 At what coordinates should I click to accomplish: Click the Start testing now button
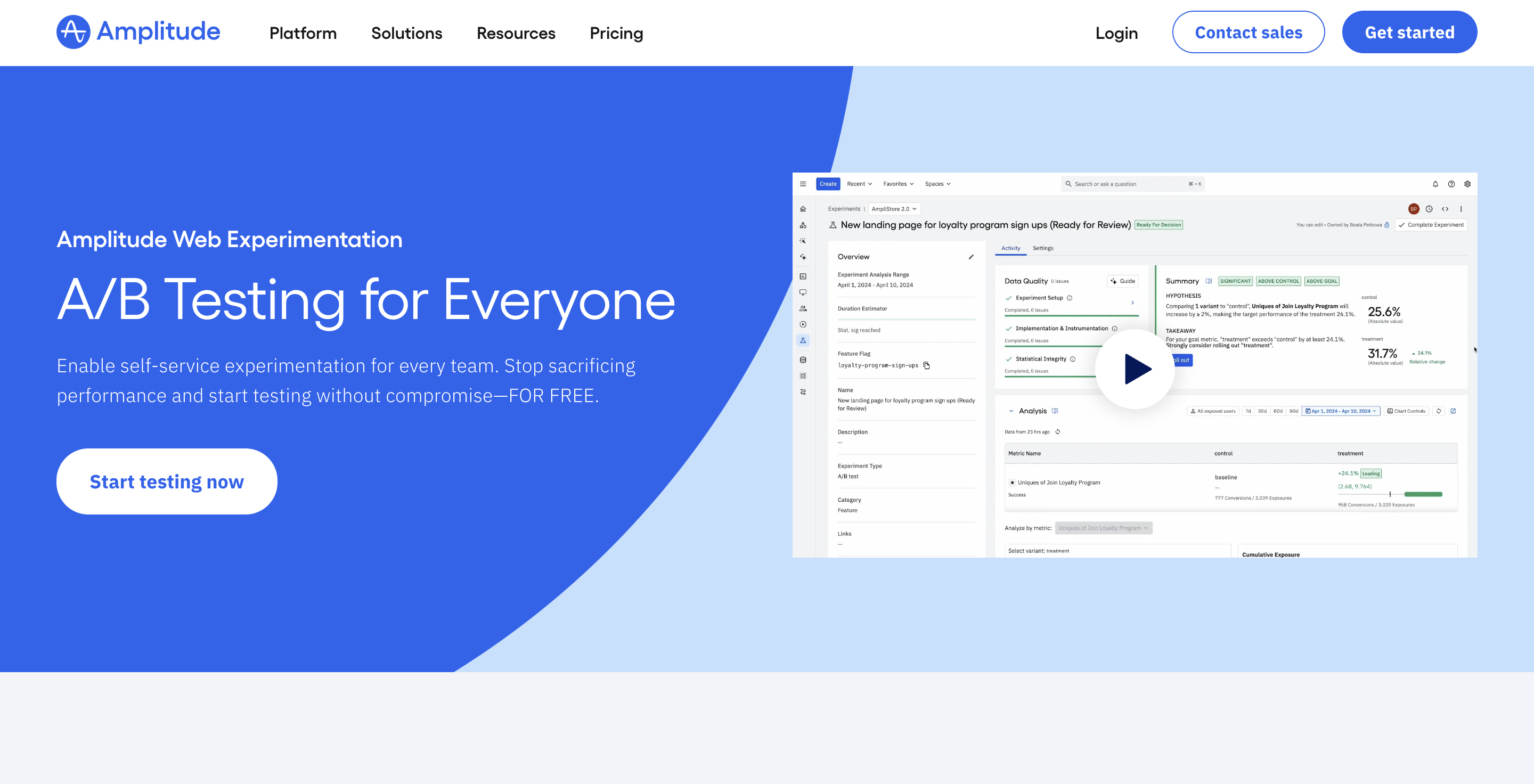click(167, 481)
